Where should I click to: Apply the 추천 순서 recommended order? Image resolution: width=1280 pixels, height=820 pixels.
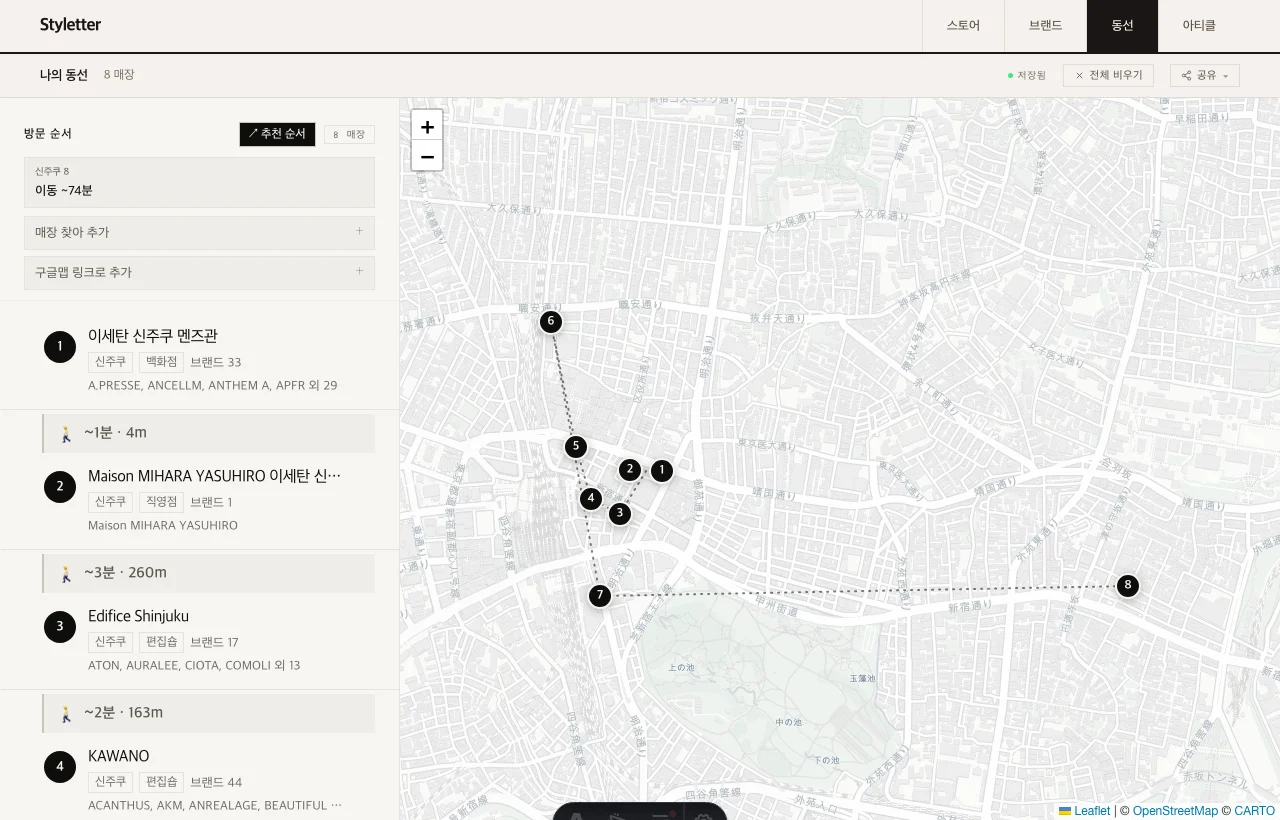[277, 134]
